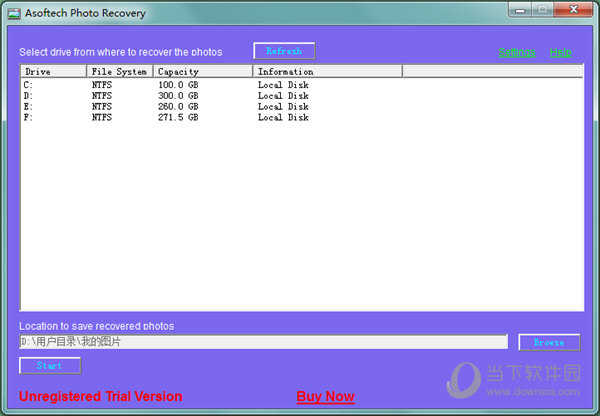Click the Start button to begin recovery
This screenshot has width=600, height=416.
pyautogui.click(x=50, y=365)
